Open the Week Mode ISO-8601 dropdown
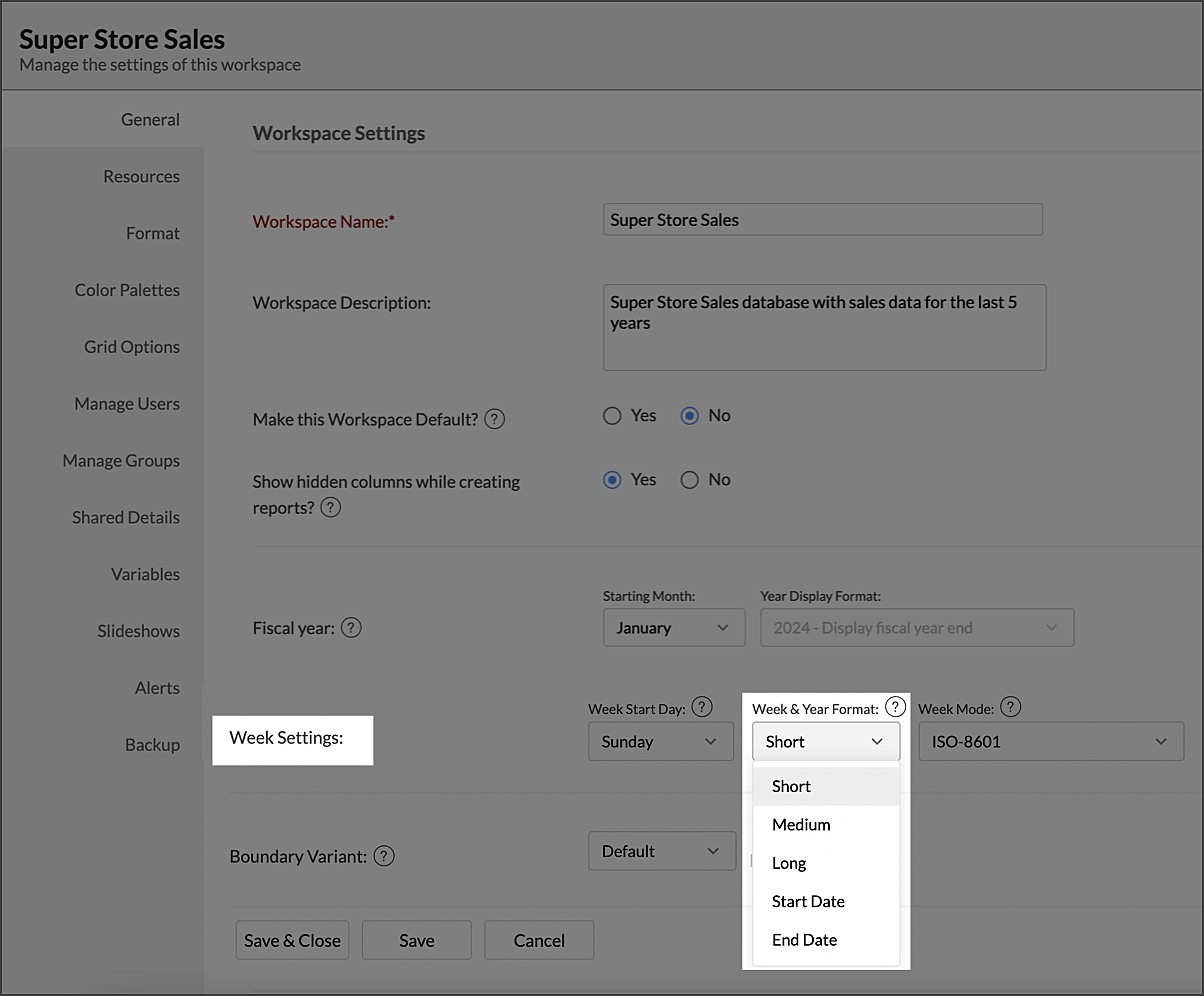1204x996 pixels. pyautogui.click(x=1050, y=742)
